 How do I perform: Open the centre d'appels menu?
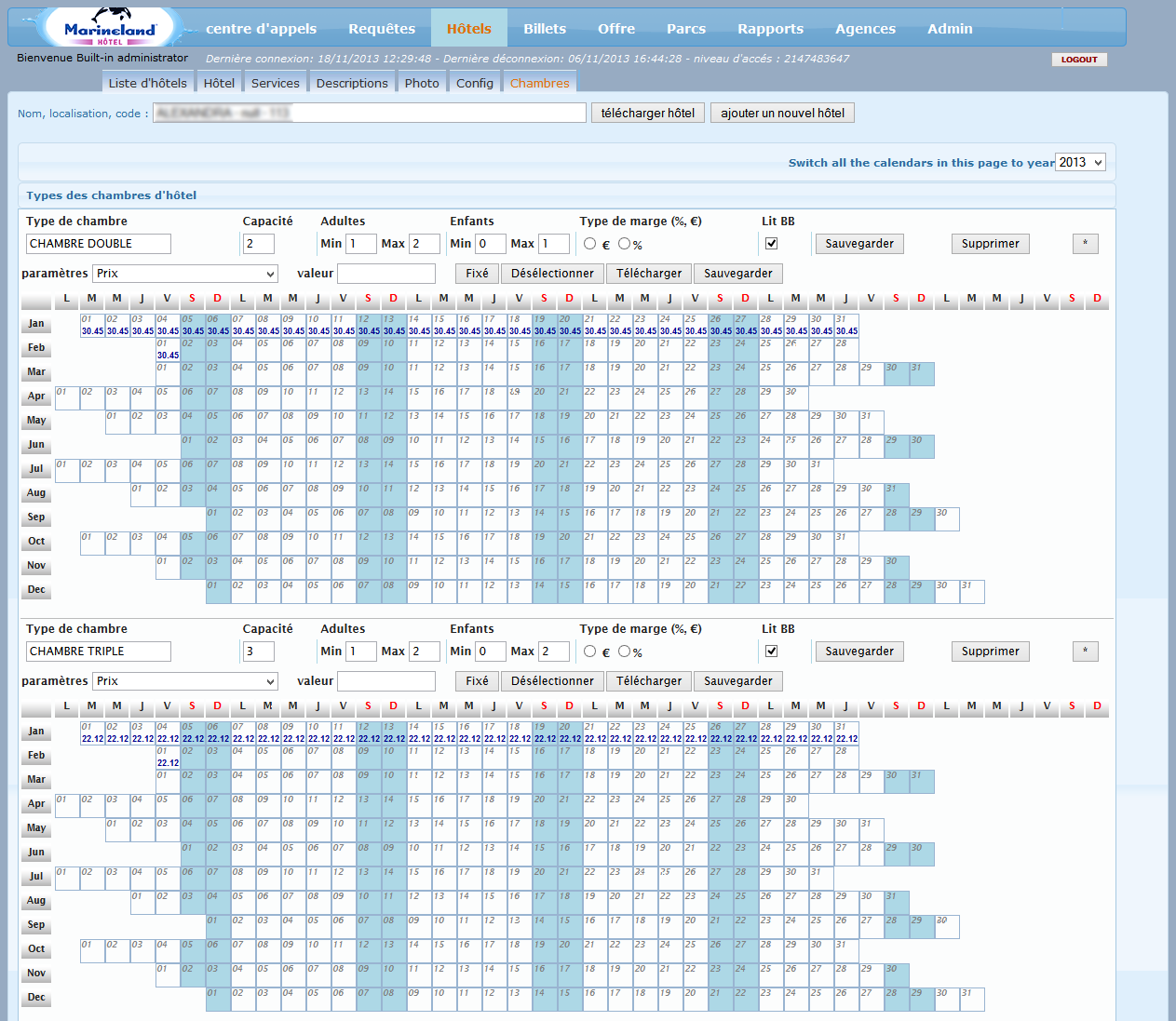click(261, 29)
